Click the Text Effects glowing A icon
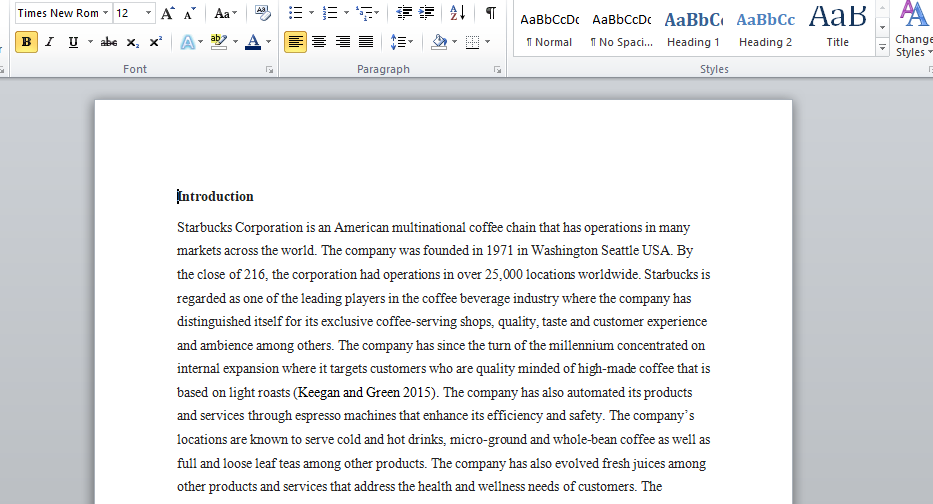The height and width of the screenshot is (504, 933). point(187,42)
